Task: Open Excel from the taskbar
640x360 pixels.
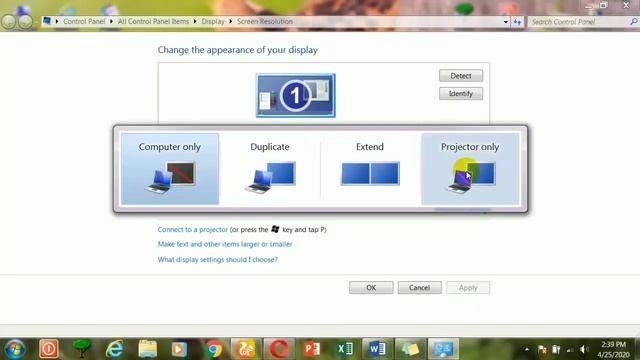Action: (345, 349)
